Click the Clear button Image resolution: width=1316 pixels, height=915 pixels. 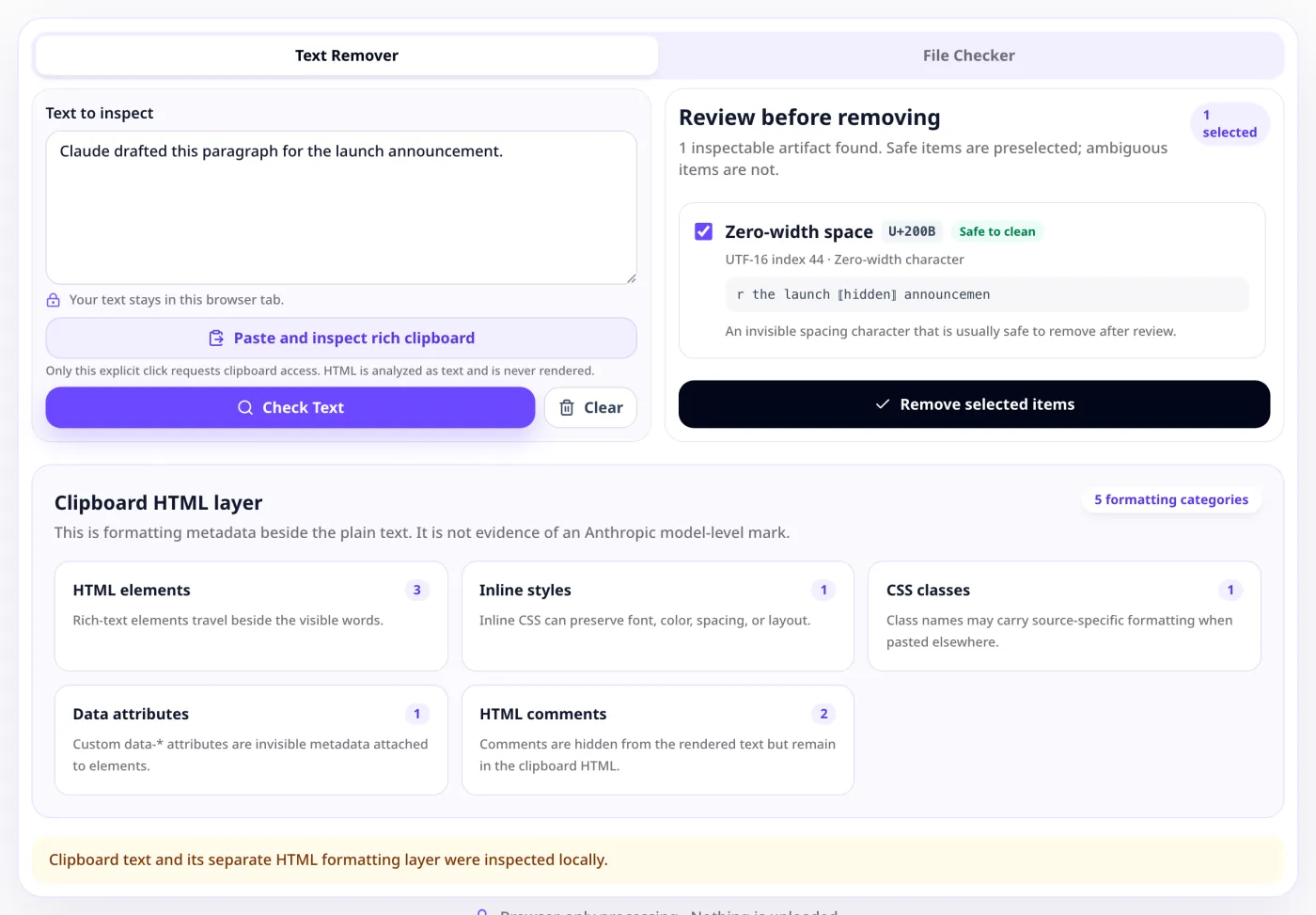(x=590, y=407)
